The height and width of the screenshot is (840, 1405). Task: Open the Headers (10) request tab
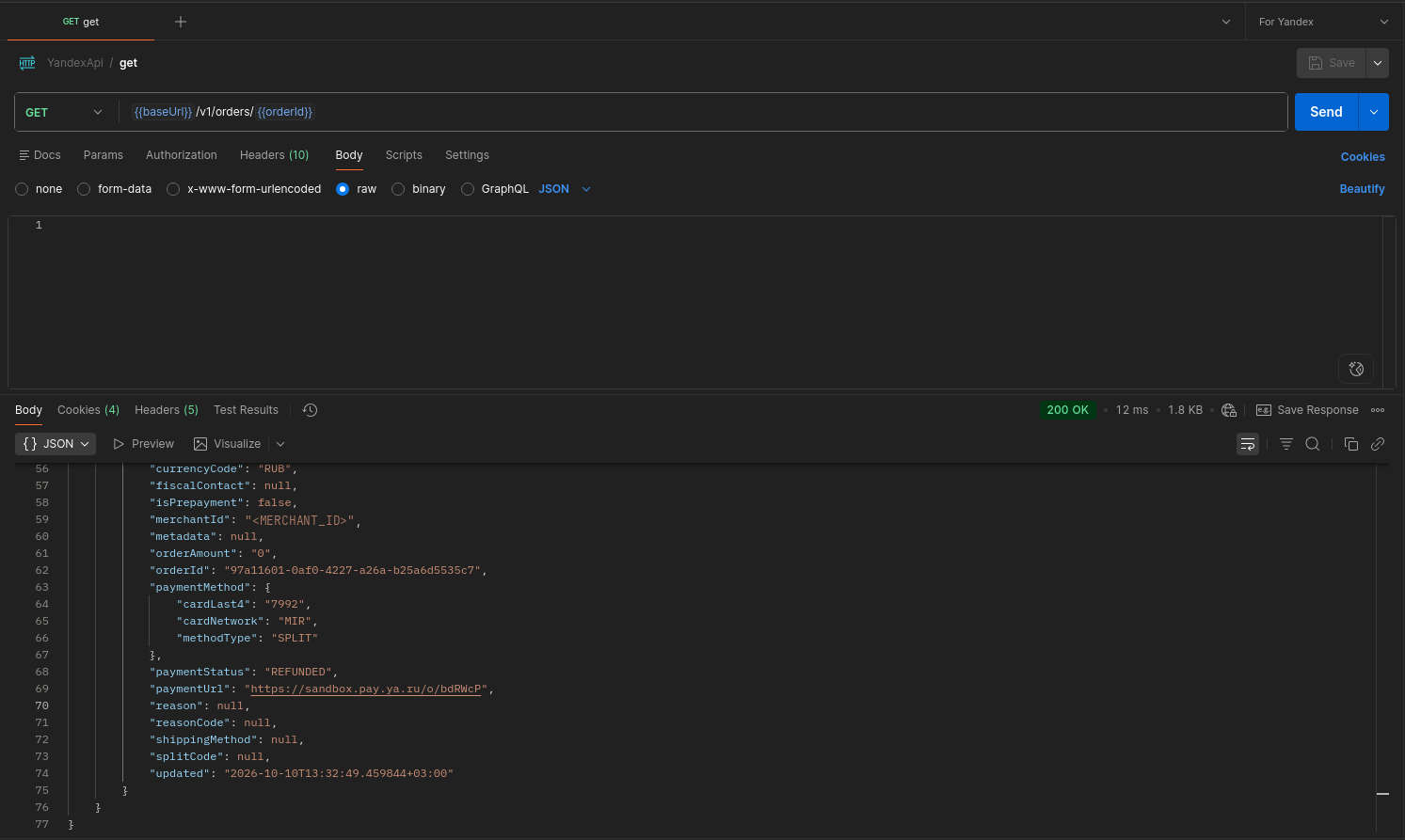(x=275, y=155)
